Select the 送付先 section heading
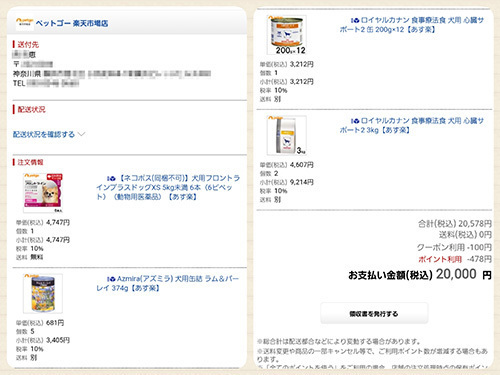This screenshot has height=375, width=500. (28, 44)
